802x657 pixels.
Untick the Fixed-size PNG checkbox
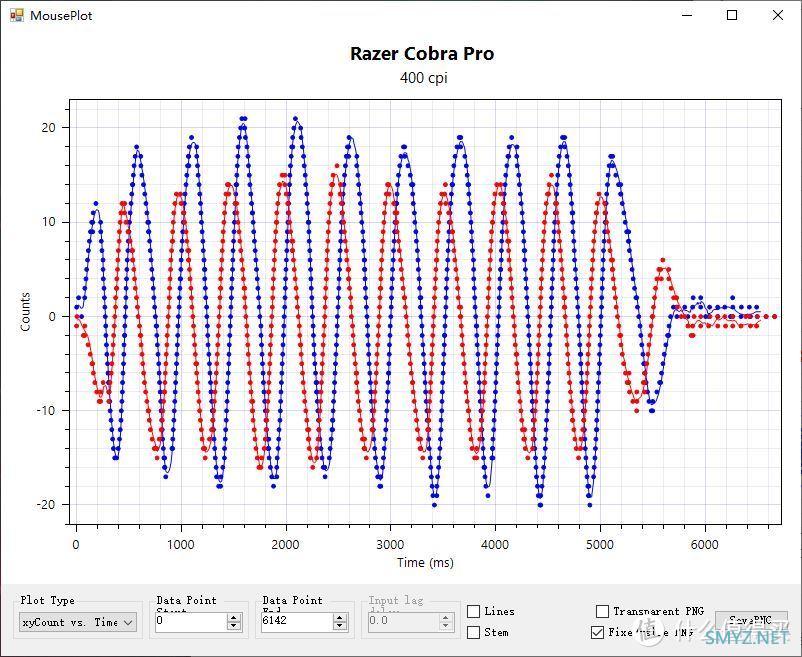[597, 632]
